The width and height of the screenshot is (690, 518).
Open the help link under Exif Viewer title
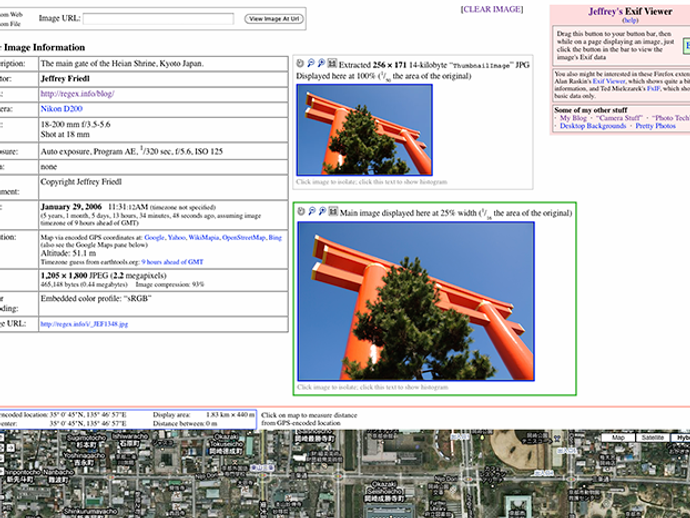[x=630, y=20]
